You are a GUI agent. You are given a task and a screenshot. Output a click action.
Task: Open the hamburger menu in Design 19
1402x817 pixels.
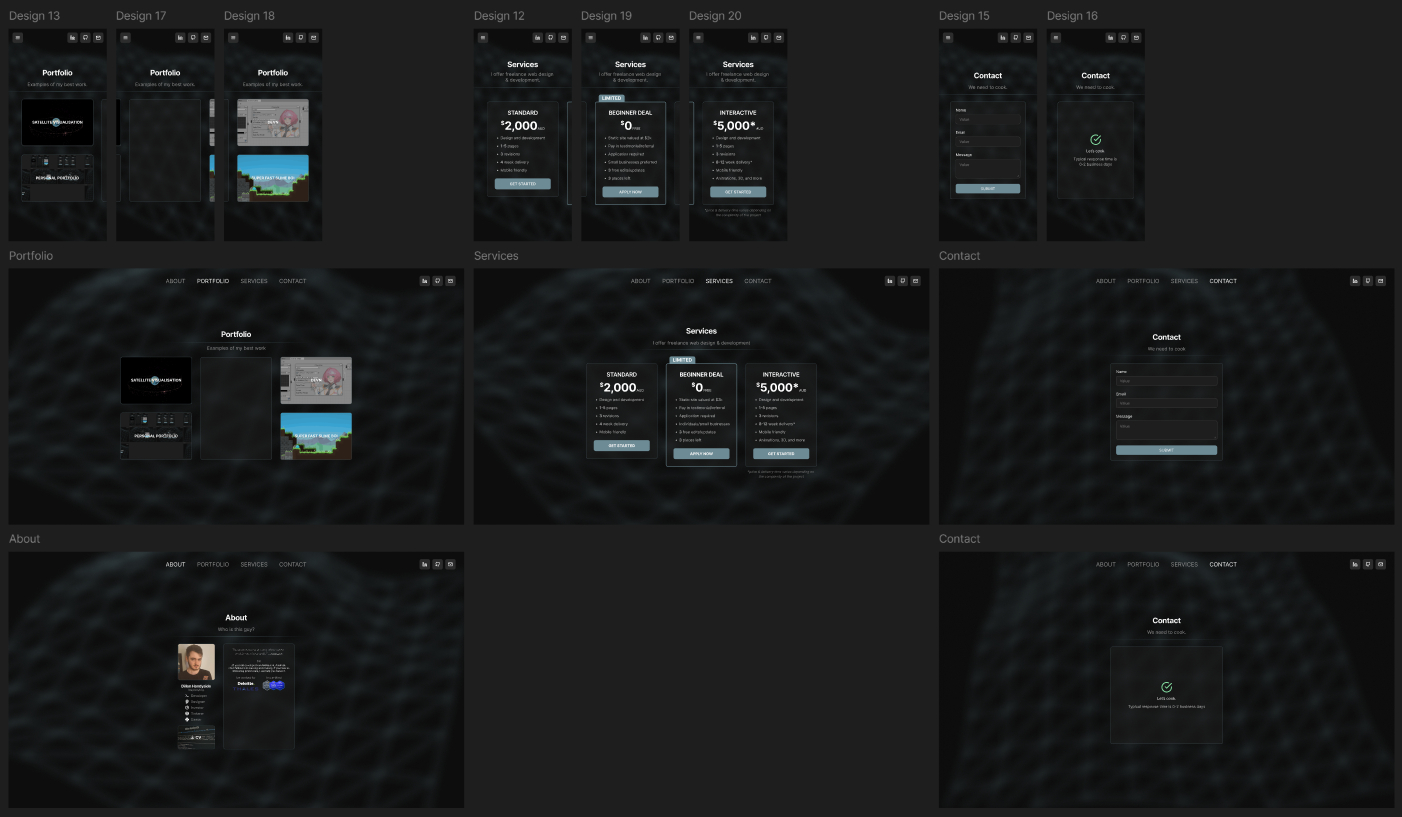coord(590,38)
